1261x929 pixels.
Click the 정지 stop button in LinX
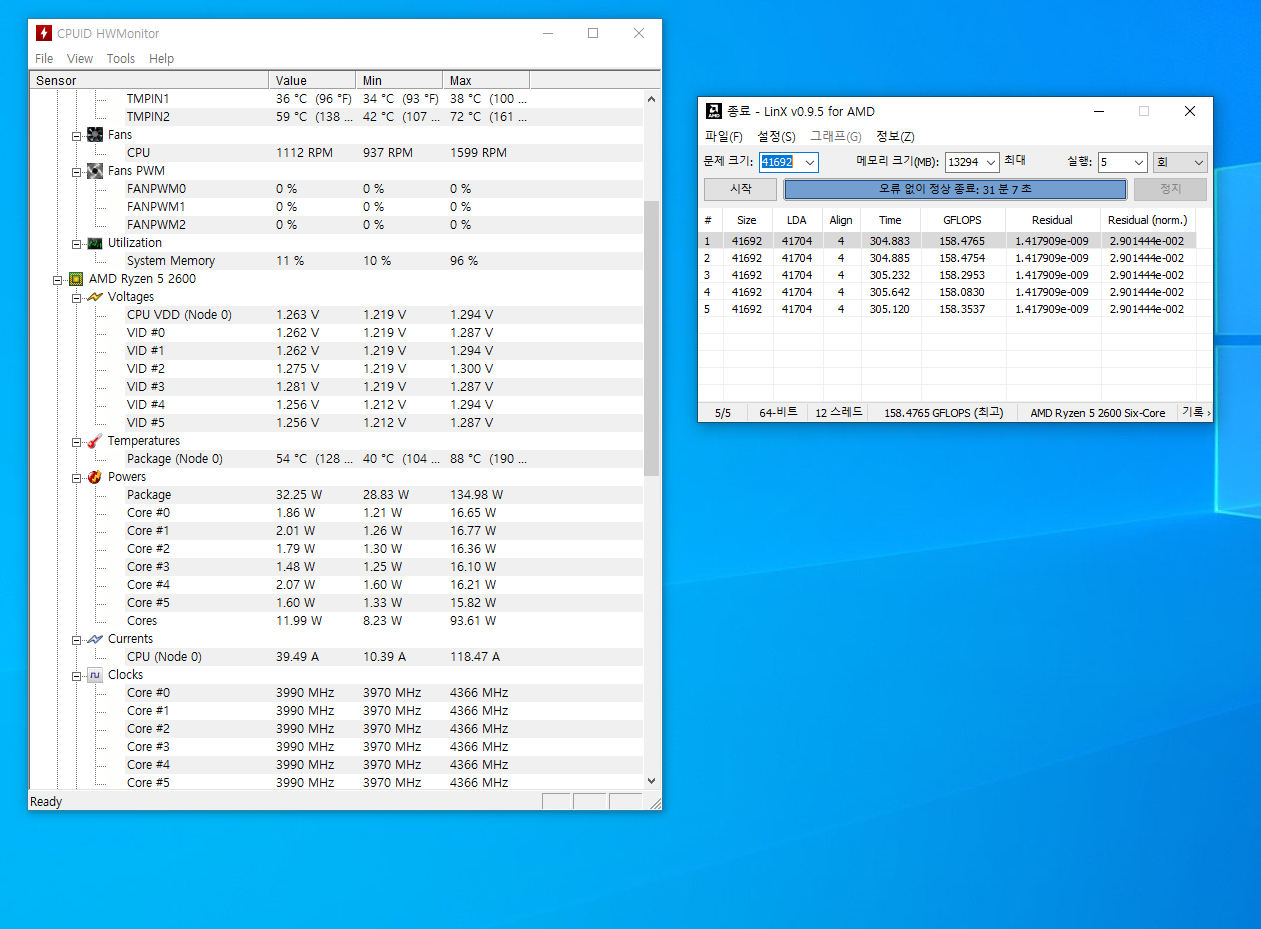click(x=1170, y=189)
